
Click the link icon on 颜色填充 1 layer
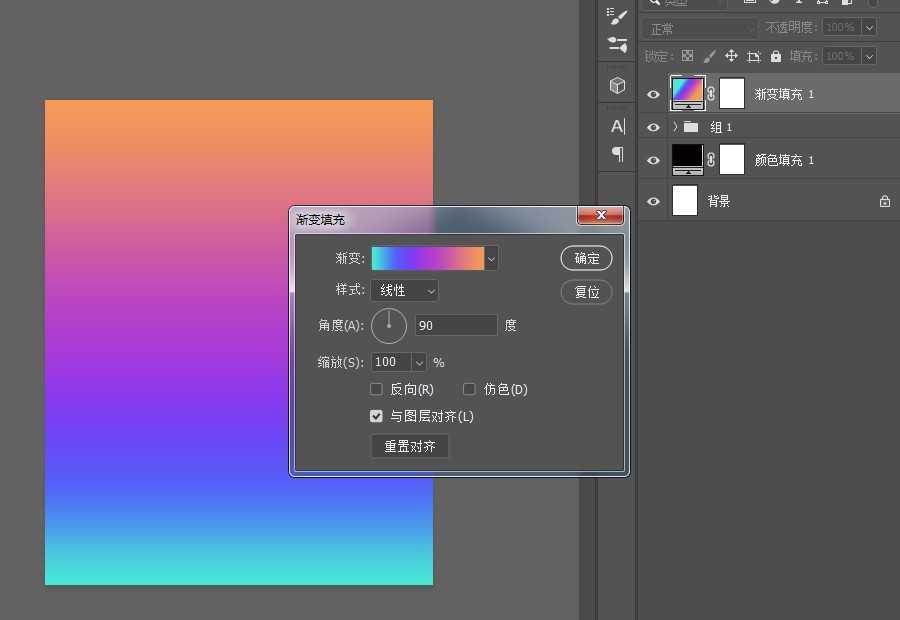711,159
